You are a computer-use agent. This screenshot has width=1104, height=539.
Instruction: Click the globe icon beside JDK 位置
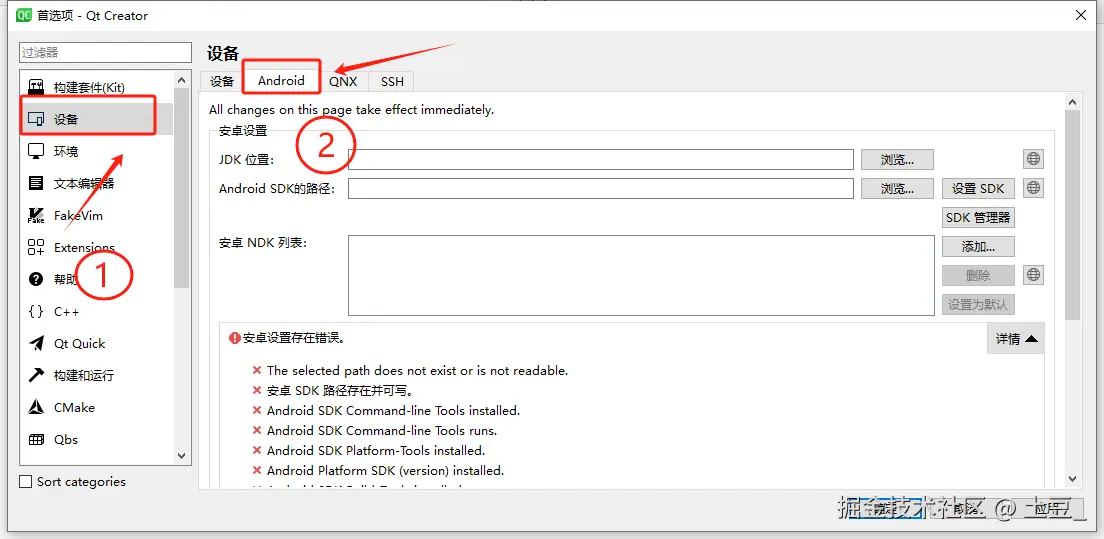[x=1033, y=159]
